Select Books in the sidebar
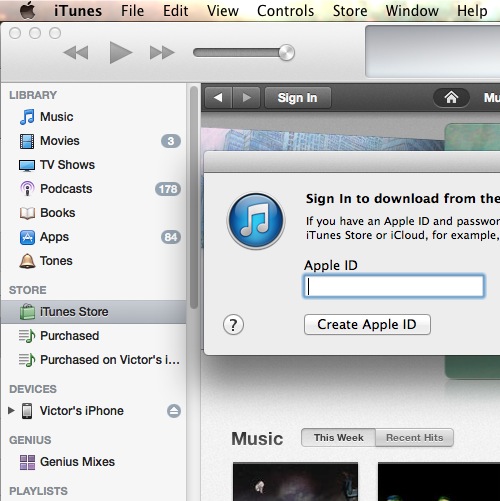The width and height of the screenshot is (500, 501). (93, 213)
